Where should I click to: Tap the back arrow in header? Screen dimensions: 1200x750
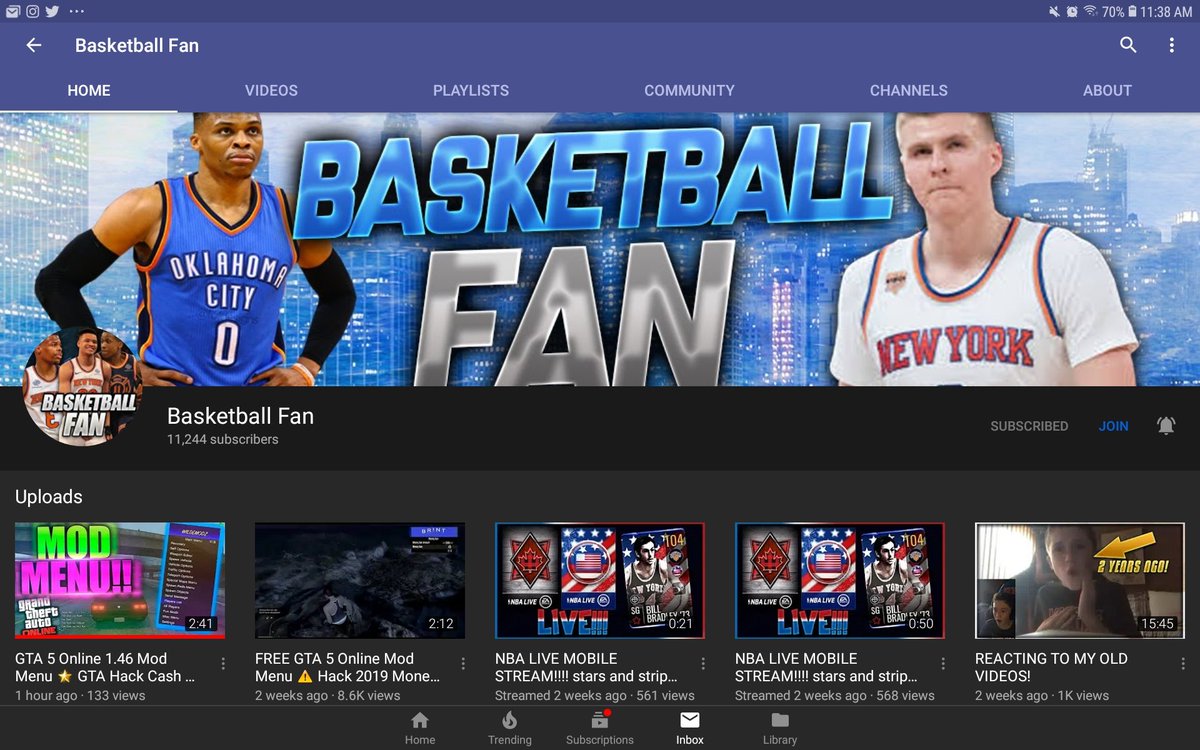pos(34,45)
